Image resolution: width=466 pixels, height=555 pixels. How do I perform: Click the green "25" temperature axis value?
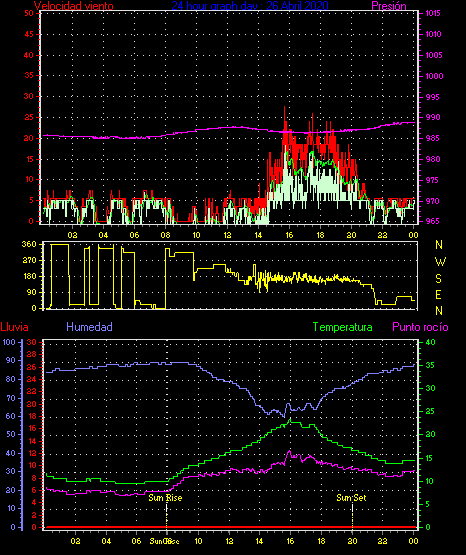click(430, 411)
